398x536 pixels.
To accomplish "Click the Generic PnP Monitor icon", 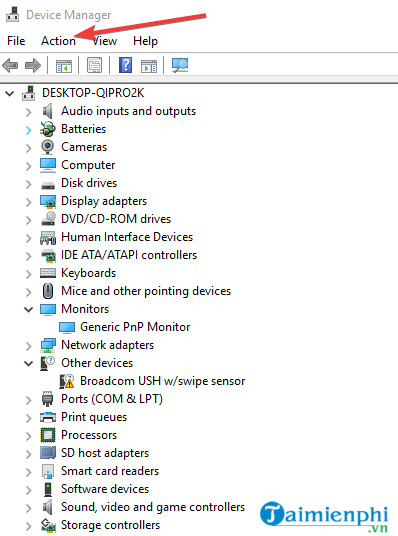I will click(67, 327).
